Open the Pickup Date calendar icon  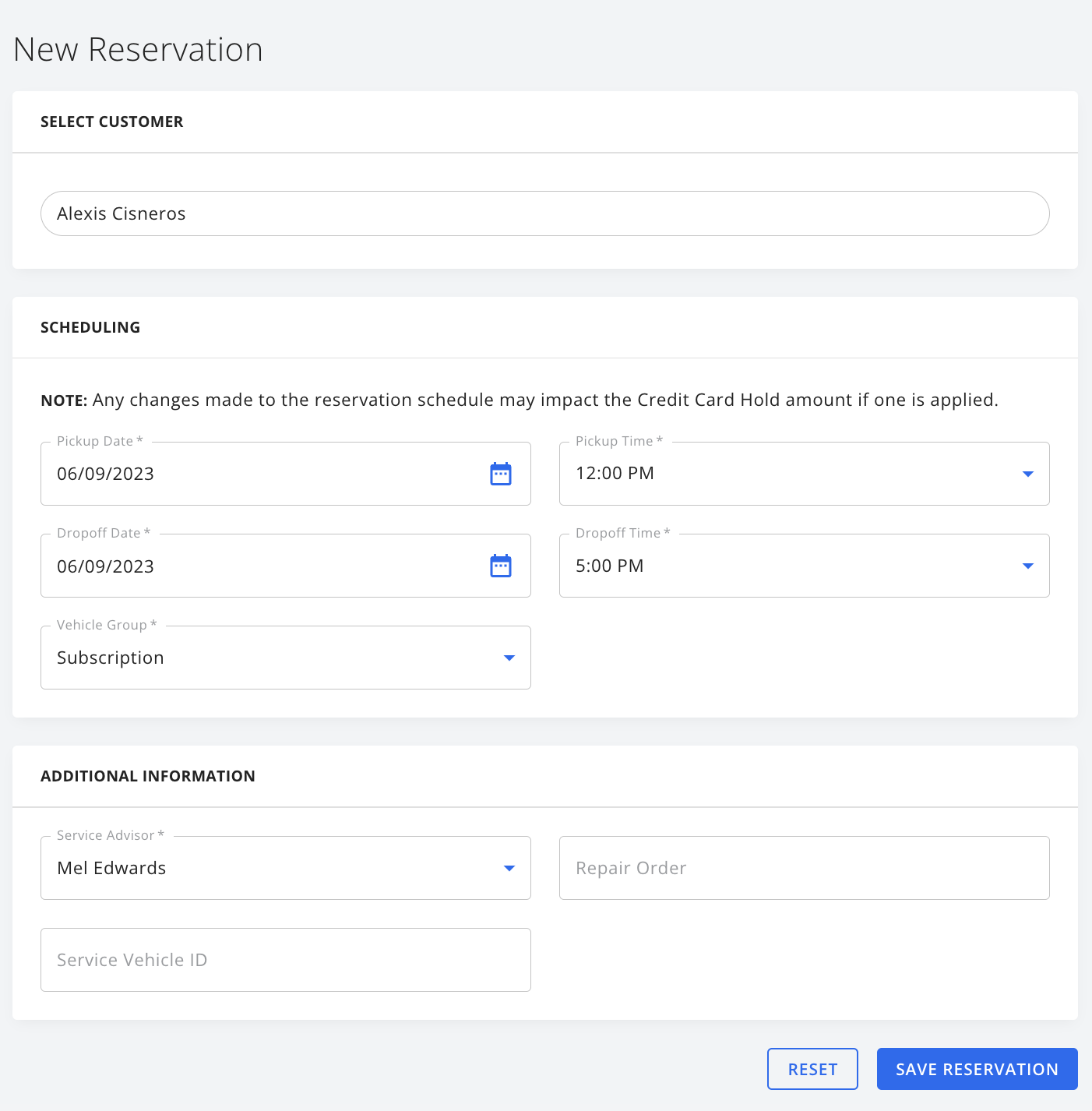pyautogui.click(x=501, y=474)
